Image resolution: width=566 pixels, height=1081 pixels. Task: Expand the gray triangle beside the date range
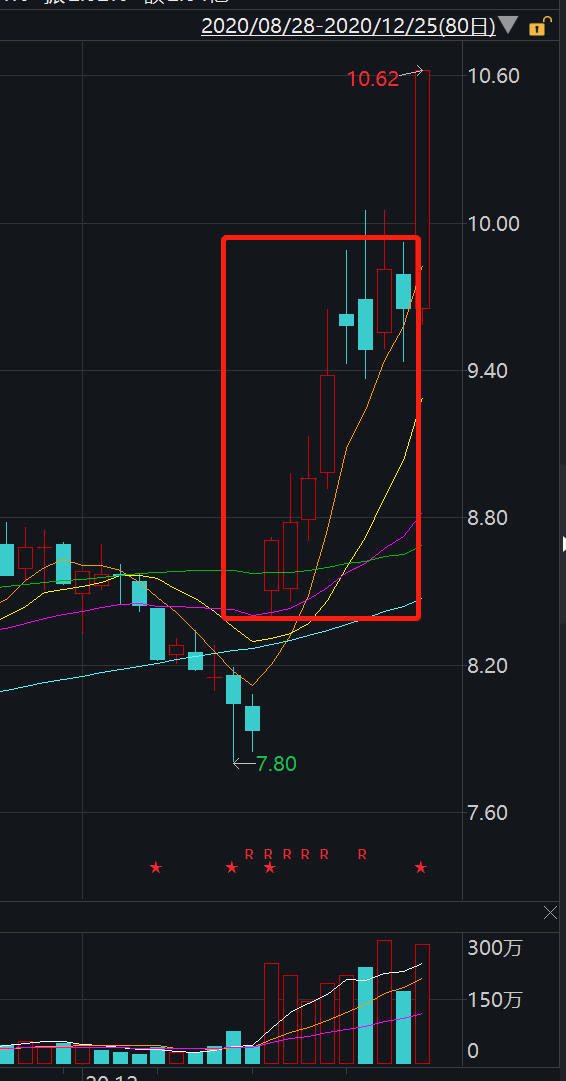[x=508, y=26]
